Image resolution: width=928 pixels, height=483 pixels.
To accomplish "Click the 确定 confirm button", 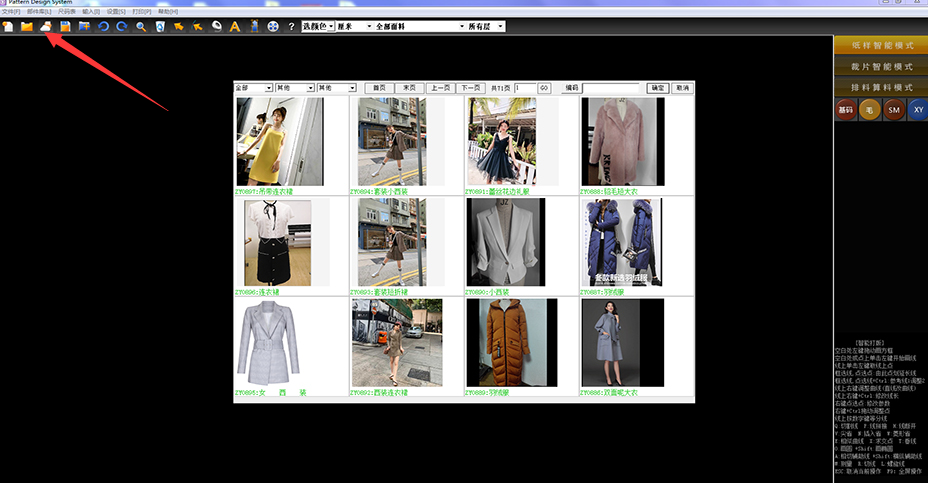I will coord(657,88).
